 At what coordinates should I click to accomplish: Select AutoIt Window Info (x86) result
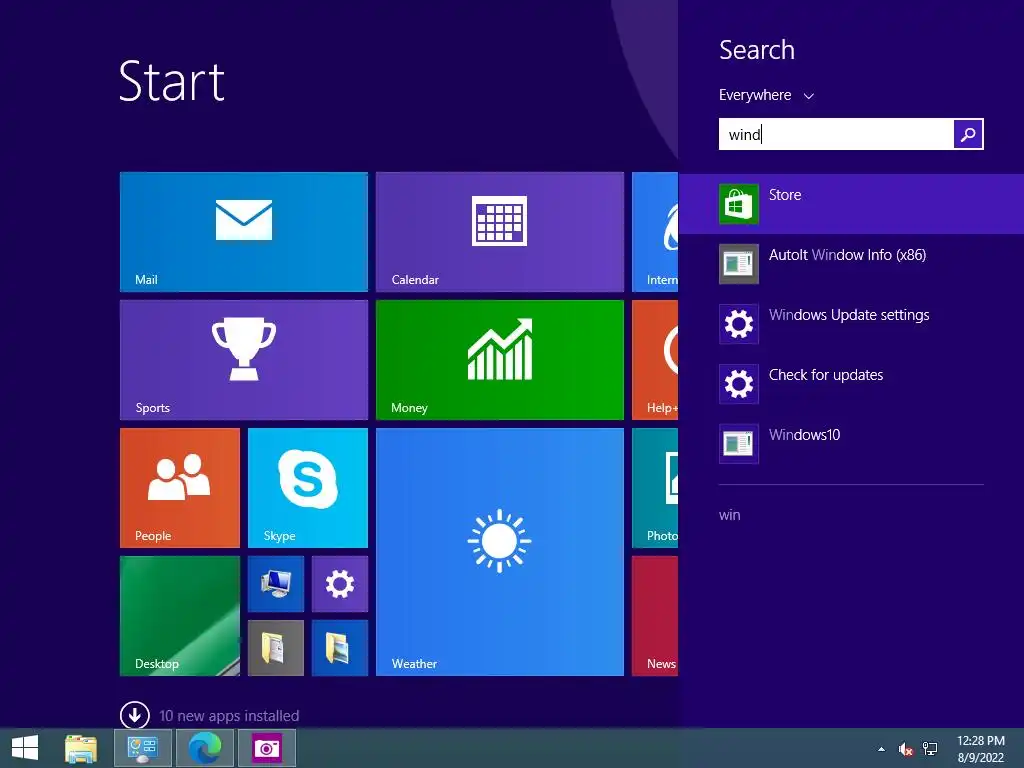tap(851, 264)
